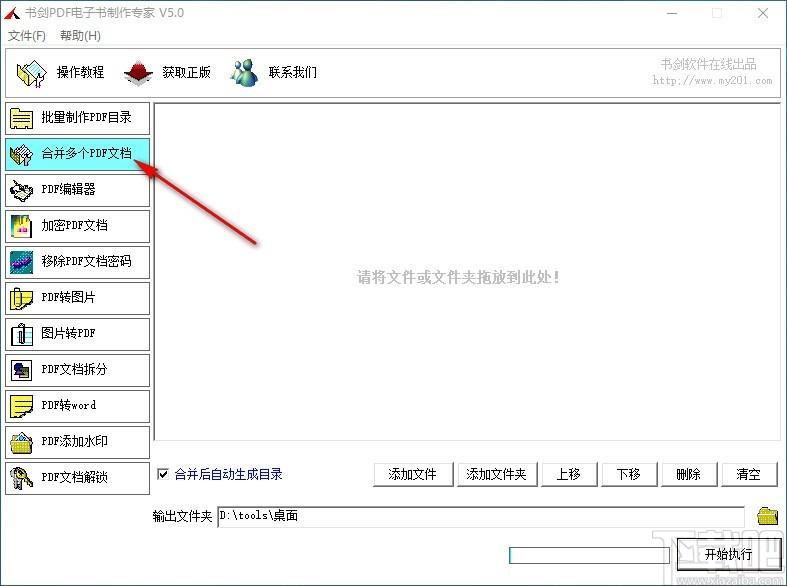Toggle 合并后自动生成目录 checkbox

point(163,474)
